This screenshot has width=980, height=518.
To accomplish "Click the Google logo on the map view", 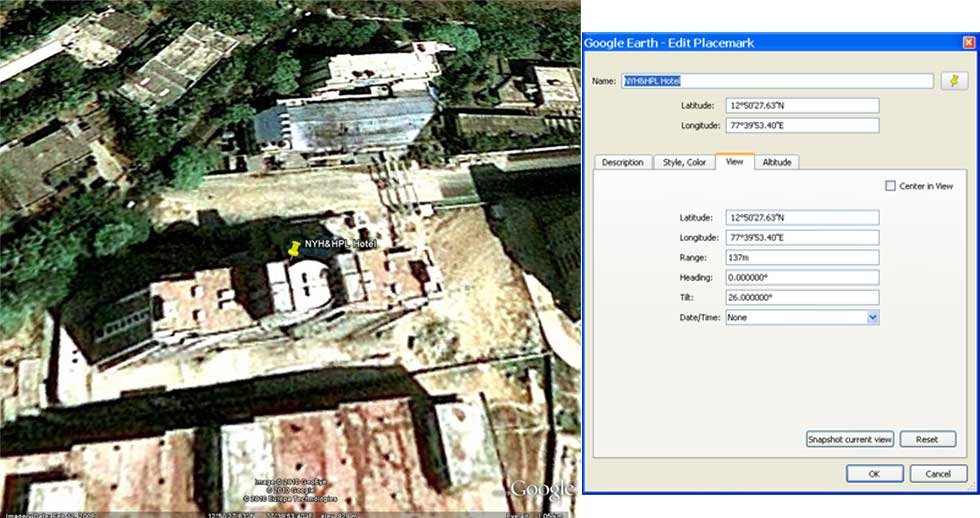I will tap(541, 489).
